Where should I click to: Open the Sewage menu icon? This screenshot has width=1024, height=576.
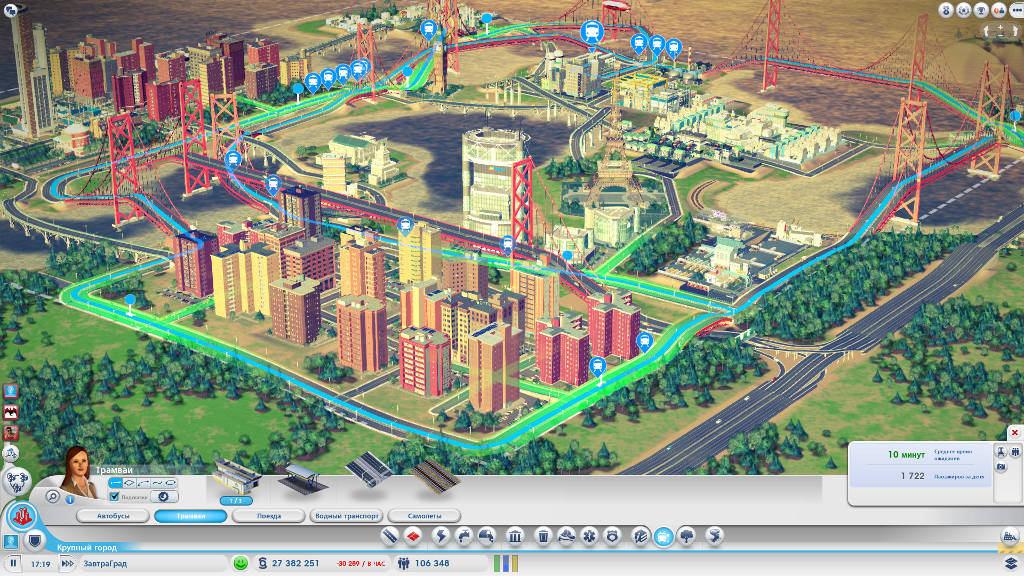coord(487,536)
